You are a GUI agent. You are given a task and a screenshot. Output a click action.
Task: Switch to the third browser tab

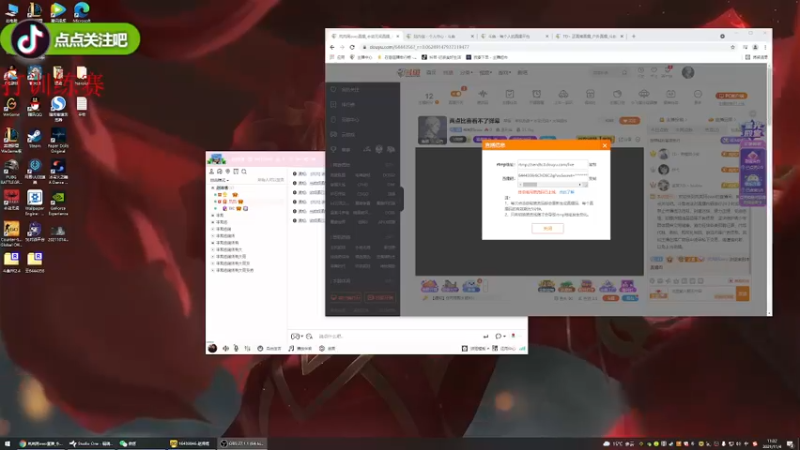pos(514,36)
